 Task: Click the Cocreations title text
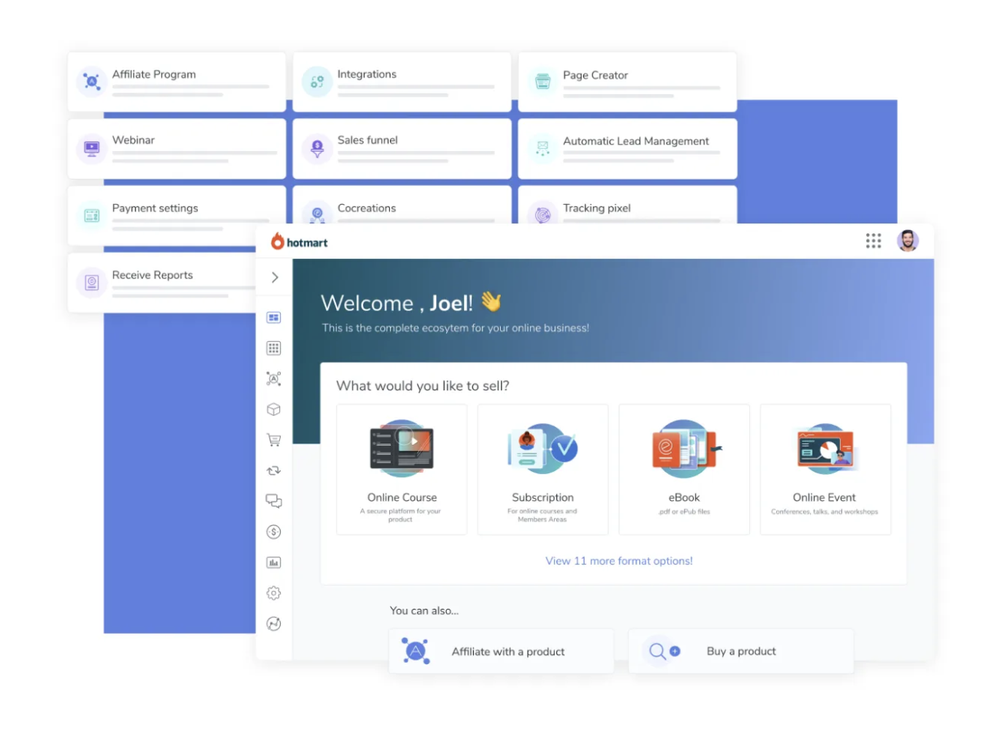[x=367, y=209]
